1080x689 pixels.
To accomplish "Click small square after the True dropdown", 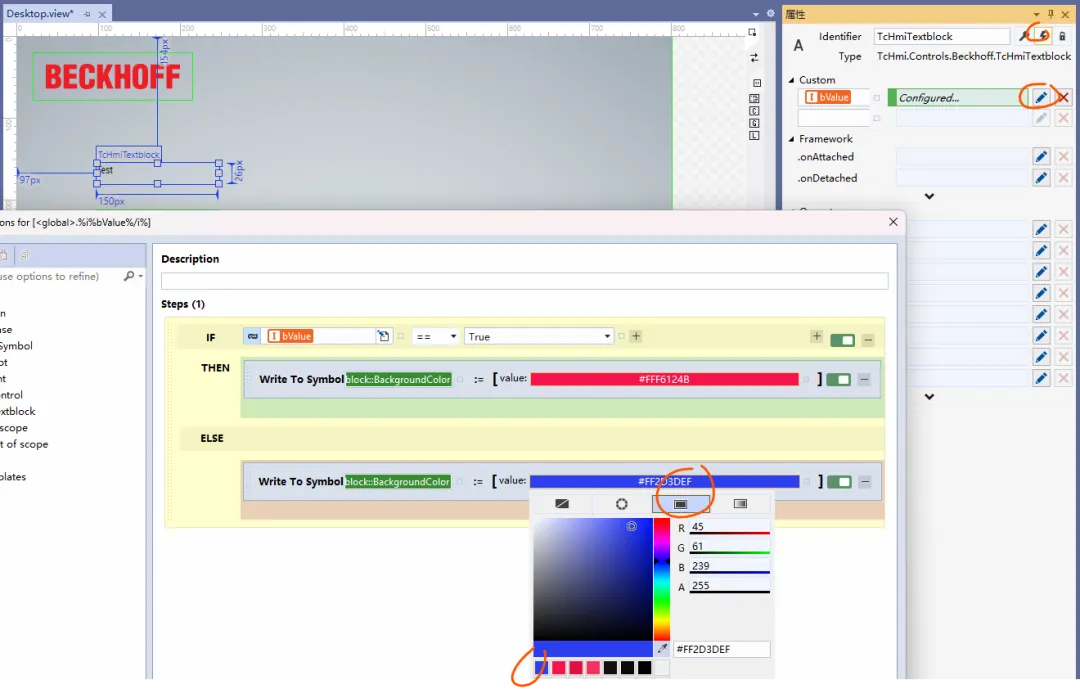I will [x=621, y=336].
